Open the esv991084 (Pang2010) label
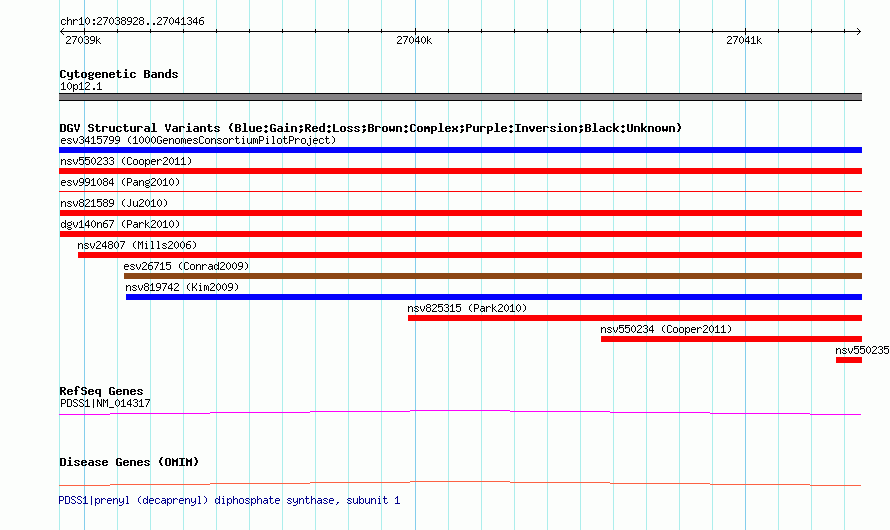 (120, 182)
